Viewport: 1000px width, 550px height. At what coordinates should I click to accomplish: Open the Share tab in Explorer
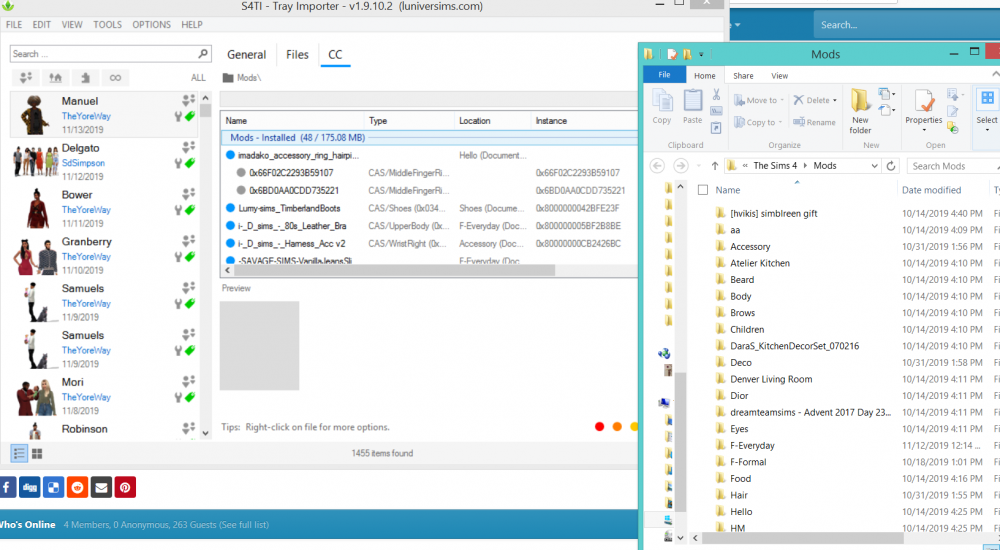click(x=743, y=75)
